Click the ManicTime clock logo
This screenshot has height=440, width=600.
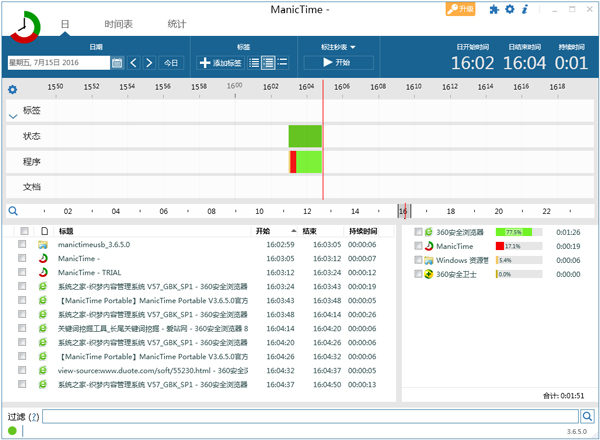coord(25,27)
